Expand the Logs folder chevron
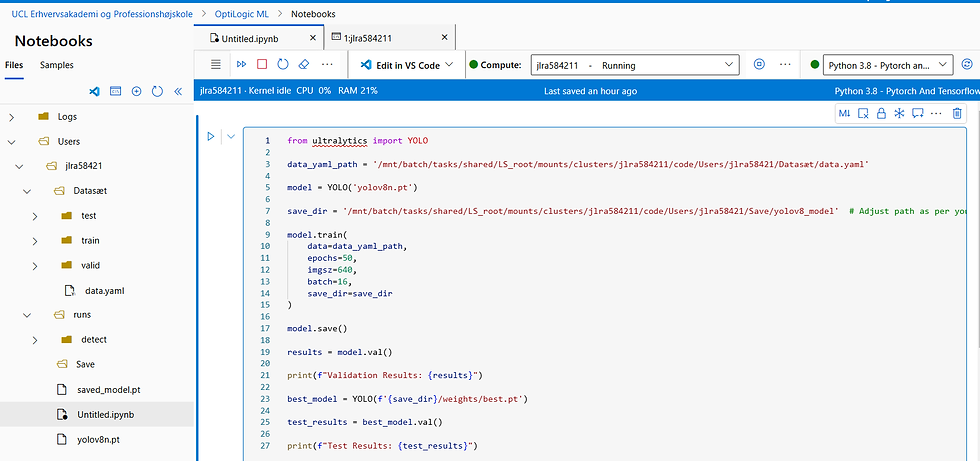 [x=11, y=117]
